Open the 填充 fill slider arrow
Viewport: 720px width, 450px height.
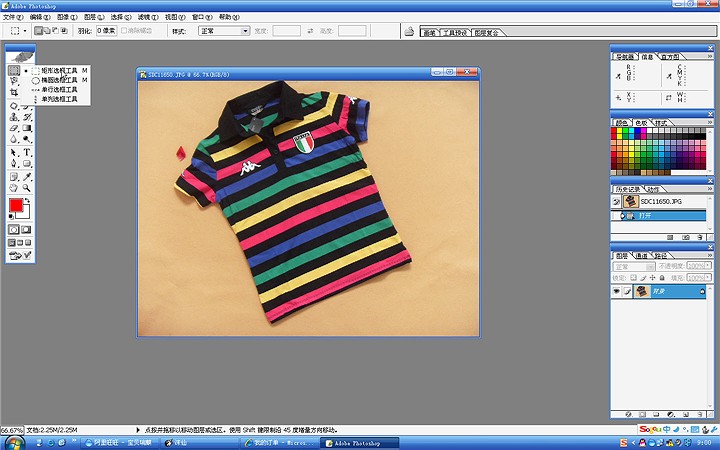point(708,277)
